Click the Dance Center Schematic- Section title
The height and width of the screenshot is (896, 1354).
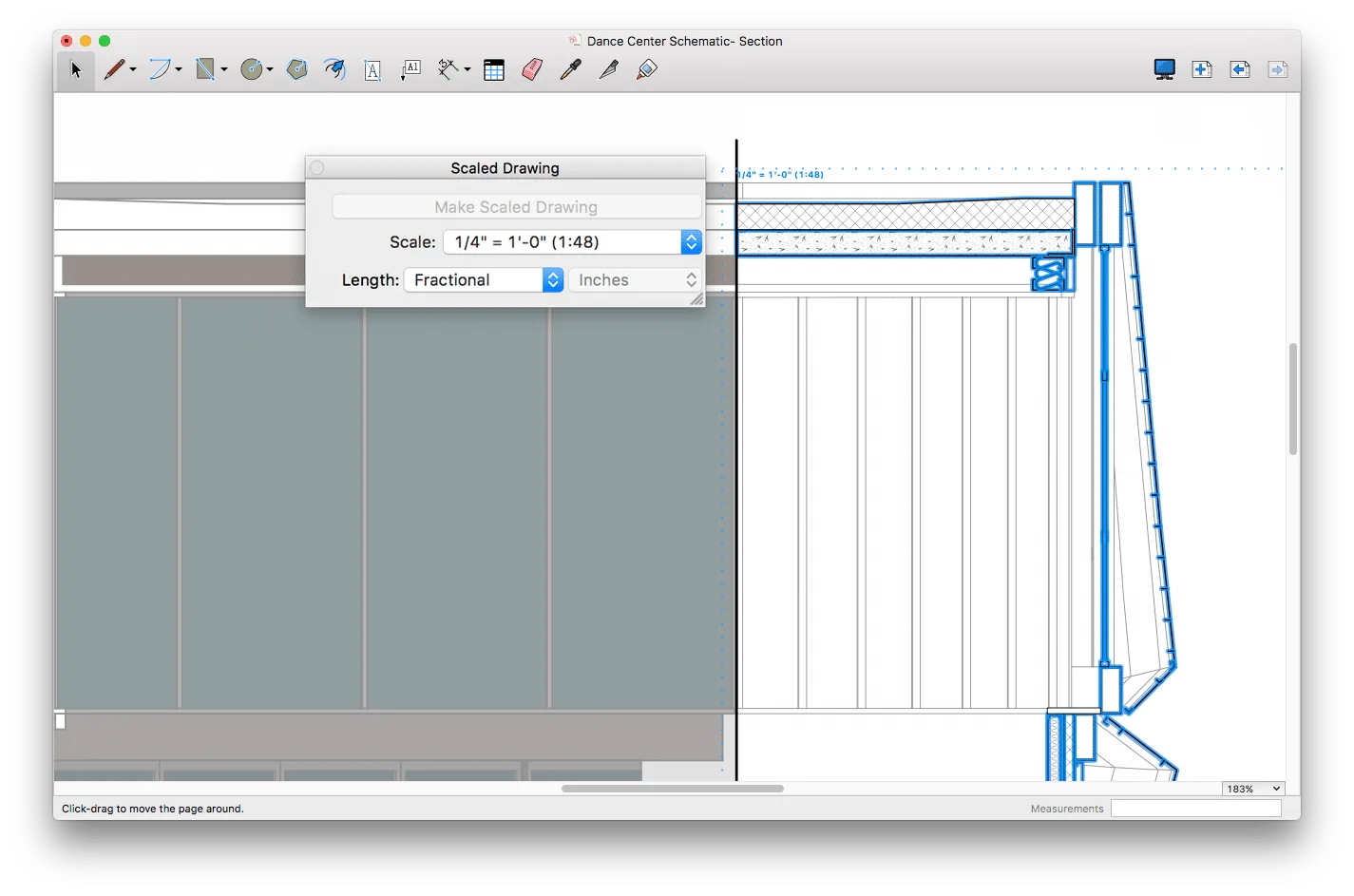(x=685, y=41)
